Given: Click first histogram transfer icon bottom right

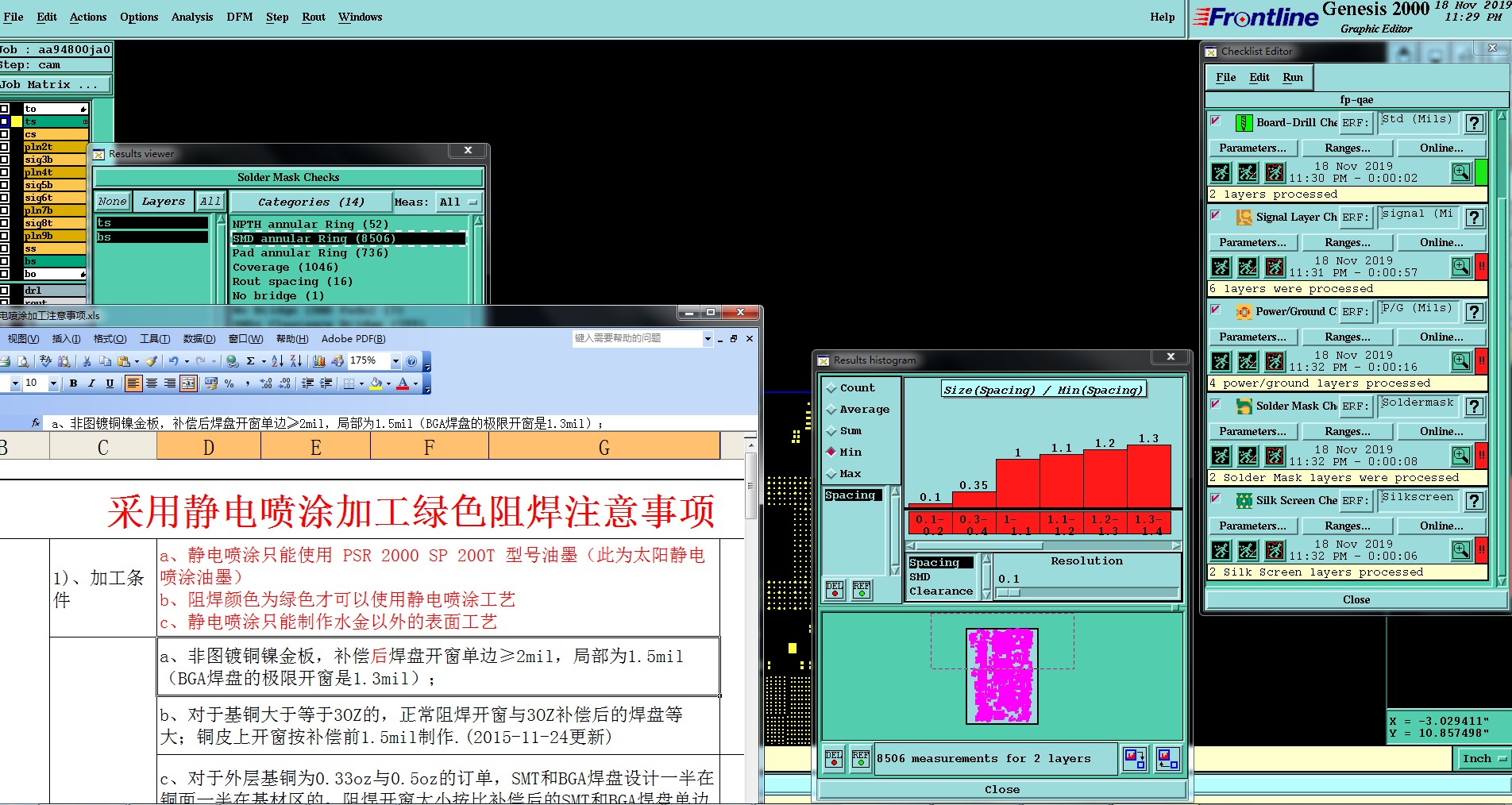Looking at the screenshot, I should click(1135, 759).
